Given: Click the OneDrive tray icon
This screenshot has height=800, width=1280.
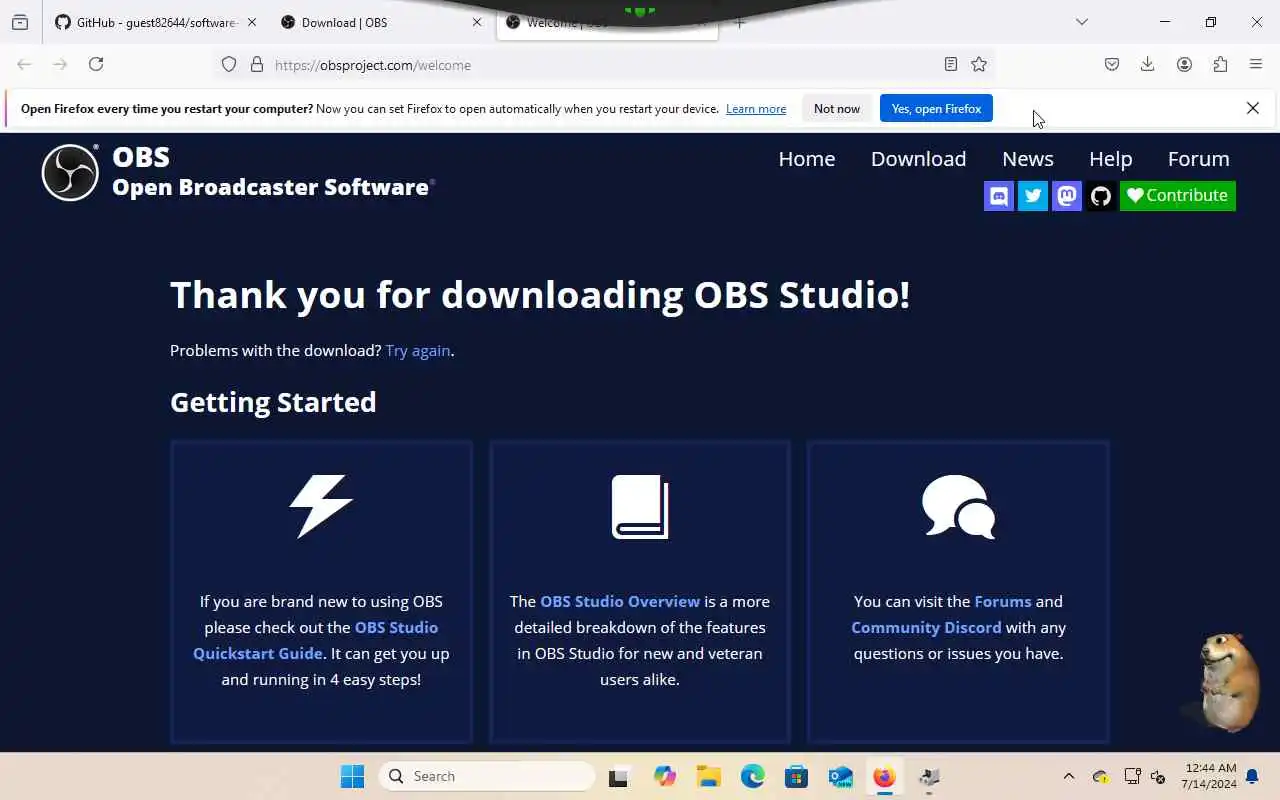Looking at the screenshot, I should click(x=1101, y=777).
